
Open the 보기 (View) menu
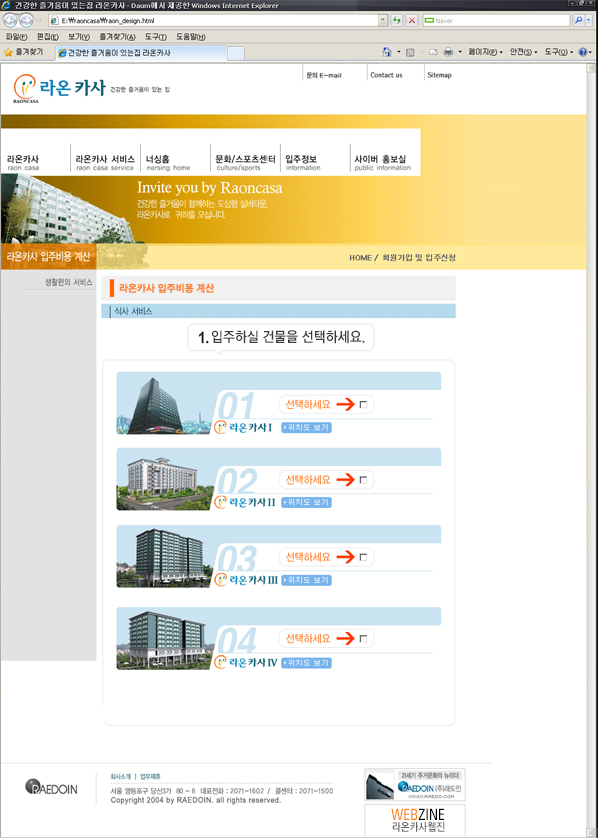pos(79,37)
